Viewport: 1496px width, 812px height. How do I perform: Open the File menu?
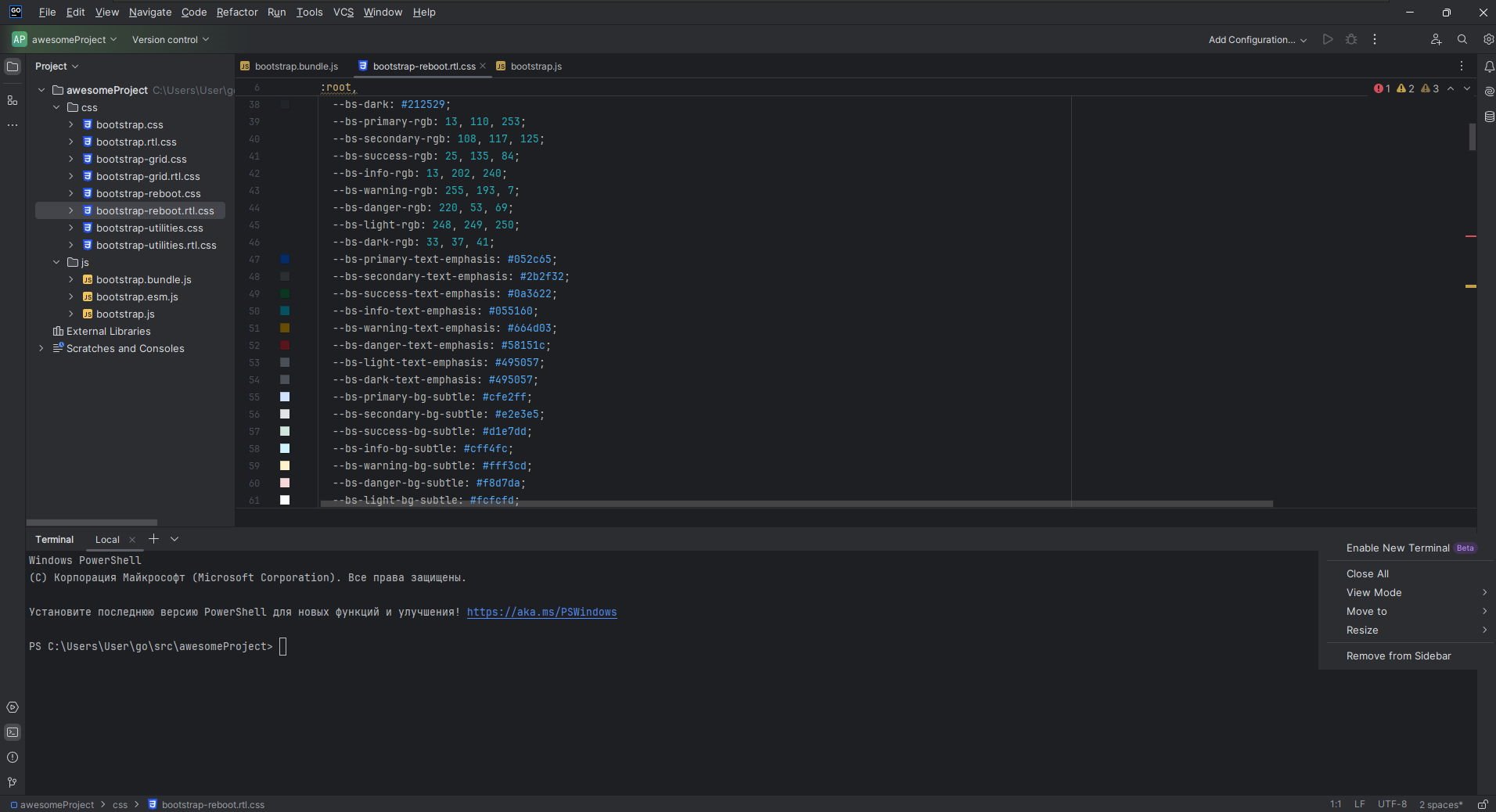[47, 12]
